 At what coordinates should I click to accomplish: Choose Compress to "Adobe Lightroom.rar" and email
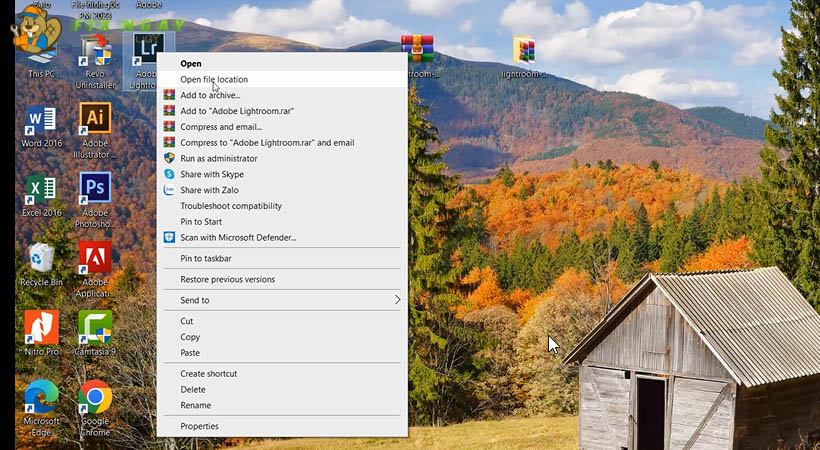pyautogui.click(x=282, y=142)
